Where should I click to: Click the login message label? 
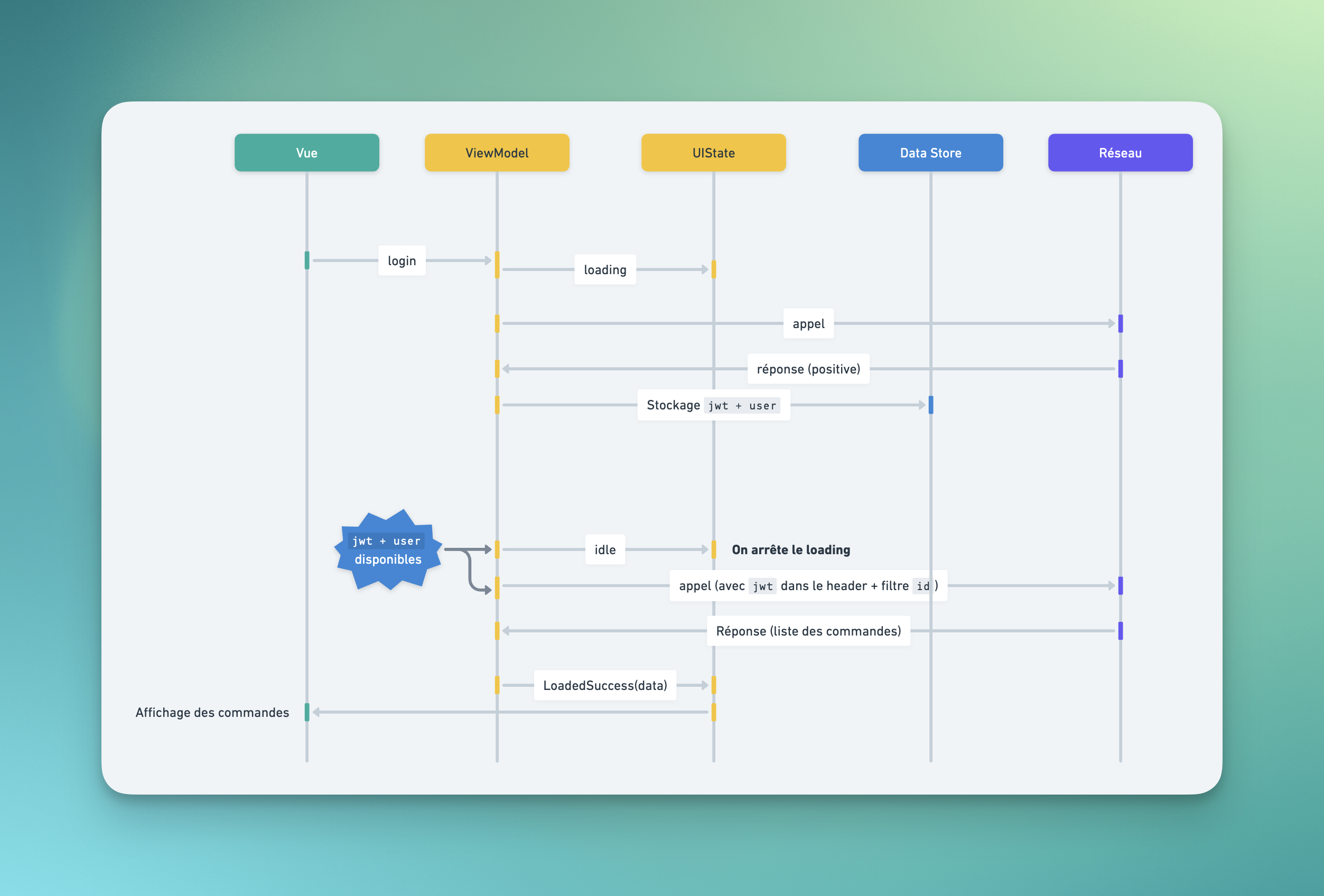(402, 261)
